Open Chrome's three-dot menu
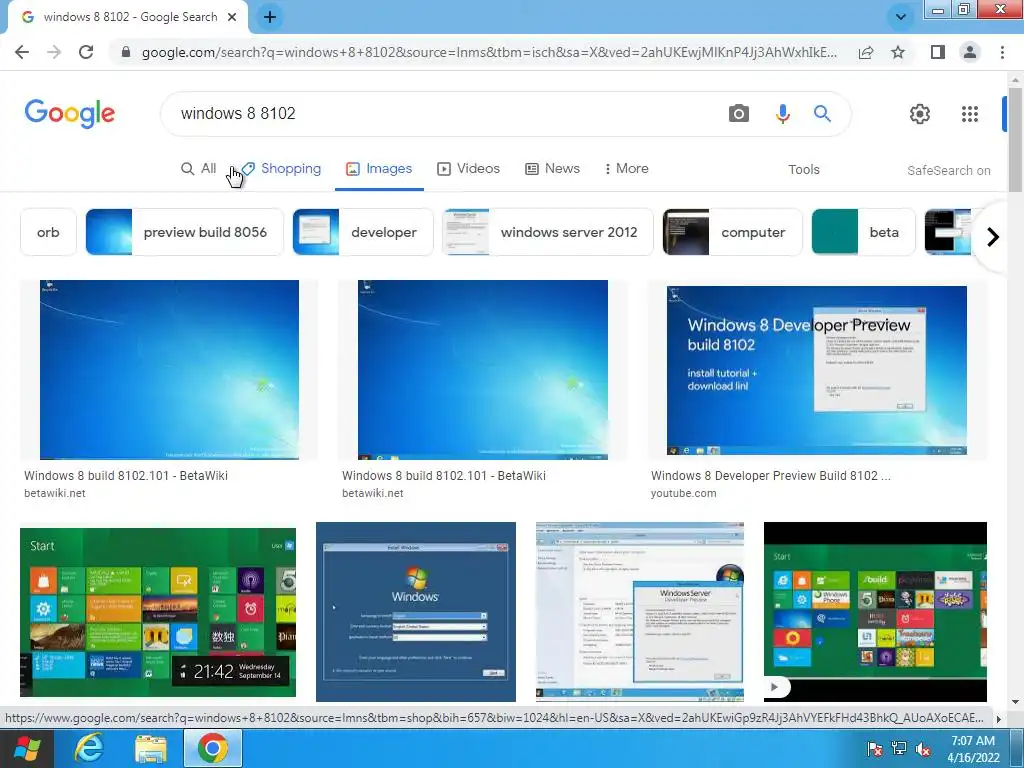This screenshot has height=768, width=1024. click(1002, 52)
